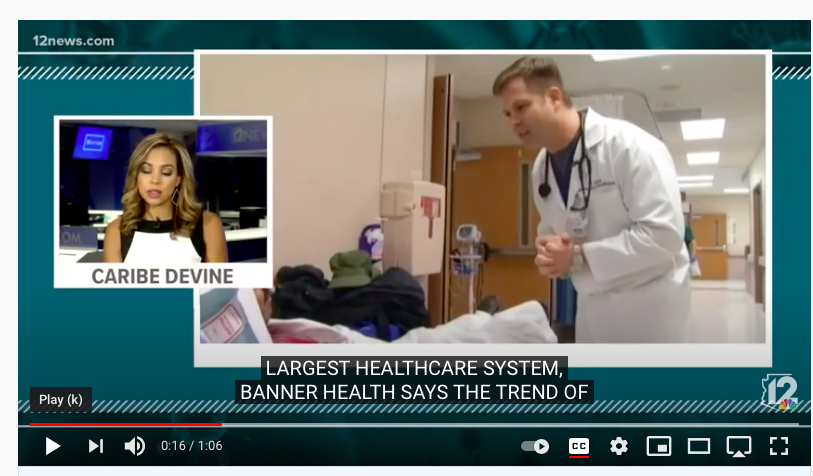This screenshot has height=476, width=813.
Task: Click the CARIBE DEVINE name banner
Action: click(163, 275)
